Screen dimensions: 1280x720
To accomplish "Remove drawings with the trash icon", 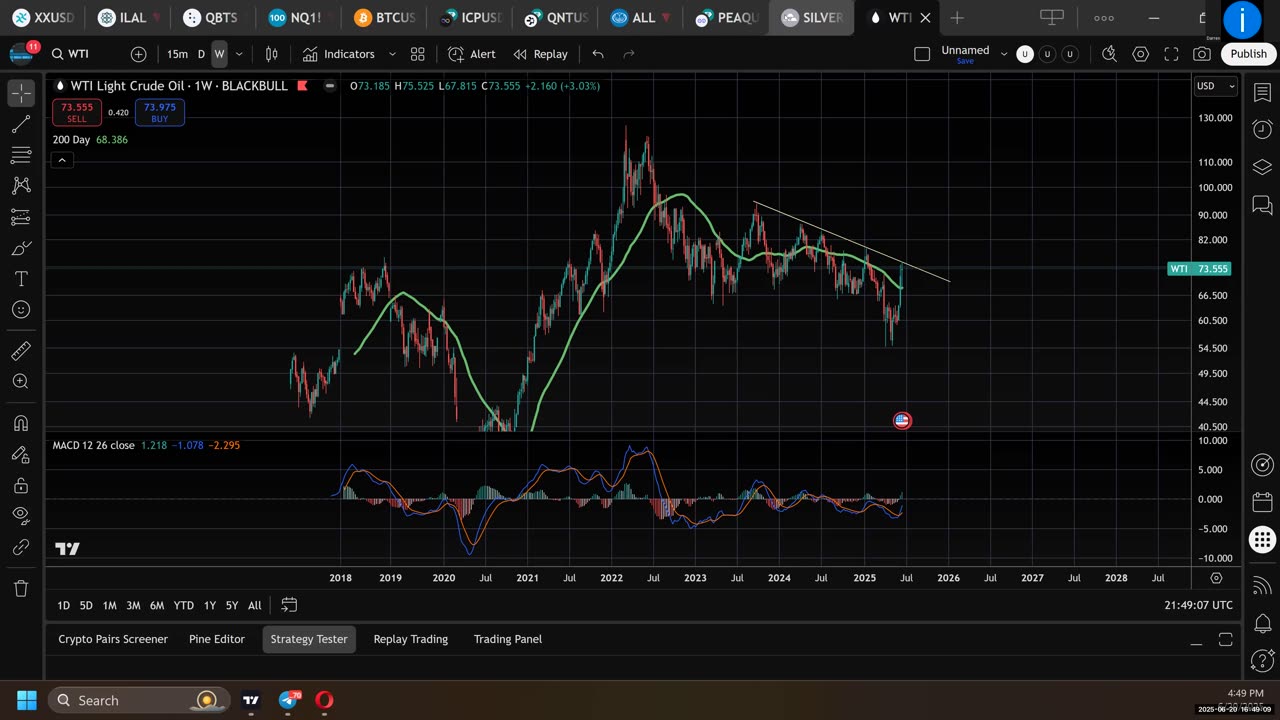I will coord(21,588).
